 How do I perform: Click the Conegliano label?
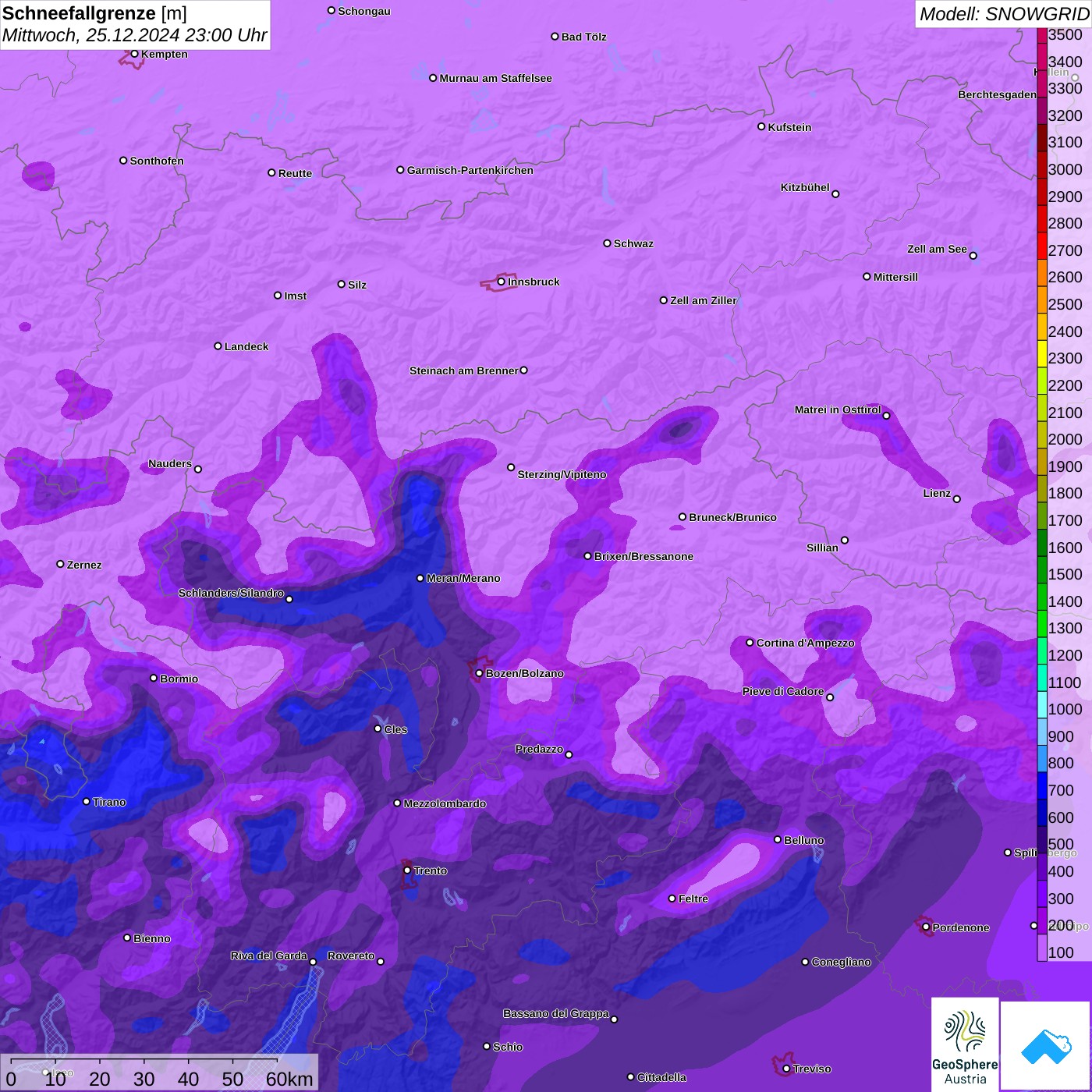[841, 962]
